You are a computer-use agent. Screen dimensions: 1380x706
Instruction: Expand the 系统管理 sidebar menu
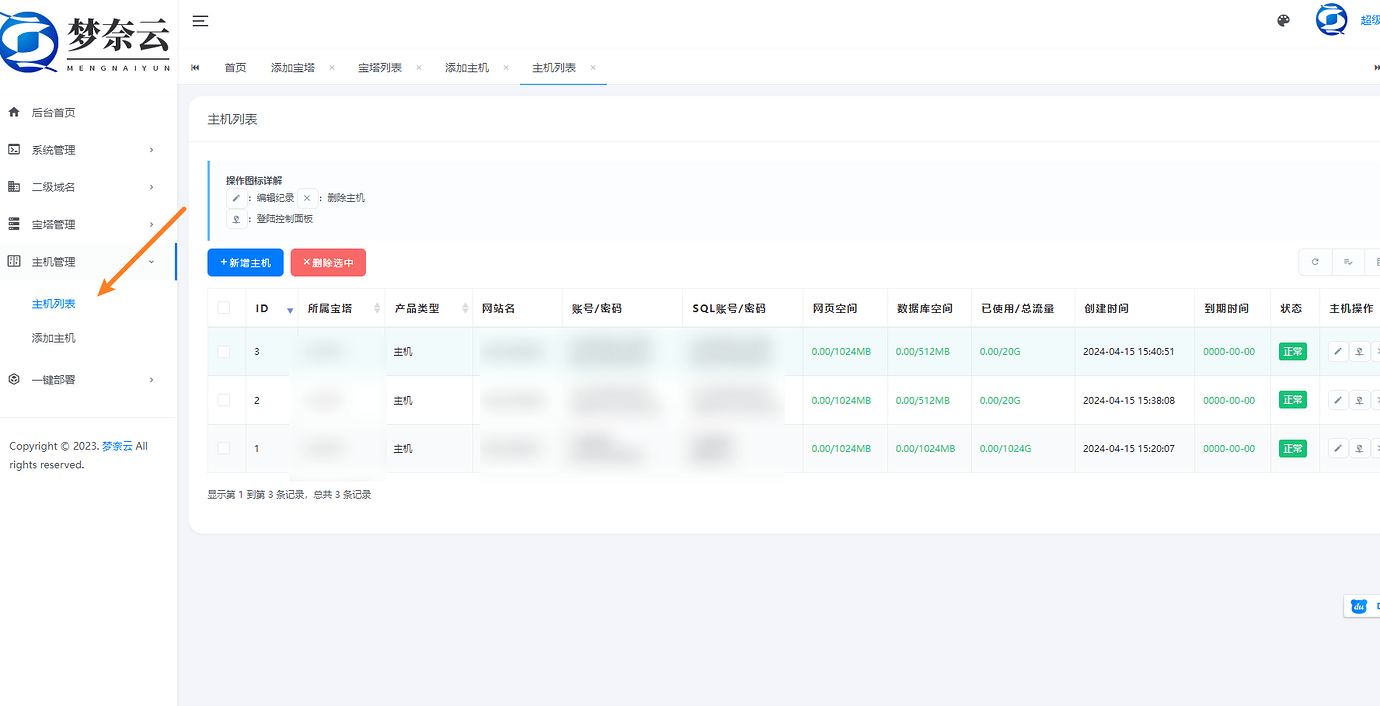click(80, 150)
